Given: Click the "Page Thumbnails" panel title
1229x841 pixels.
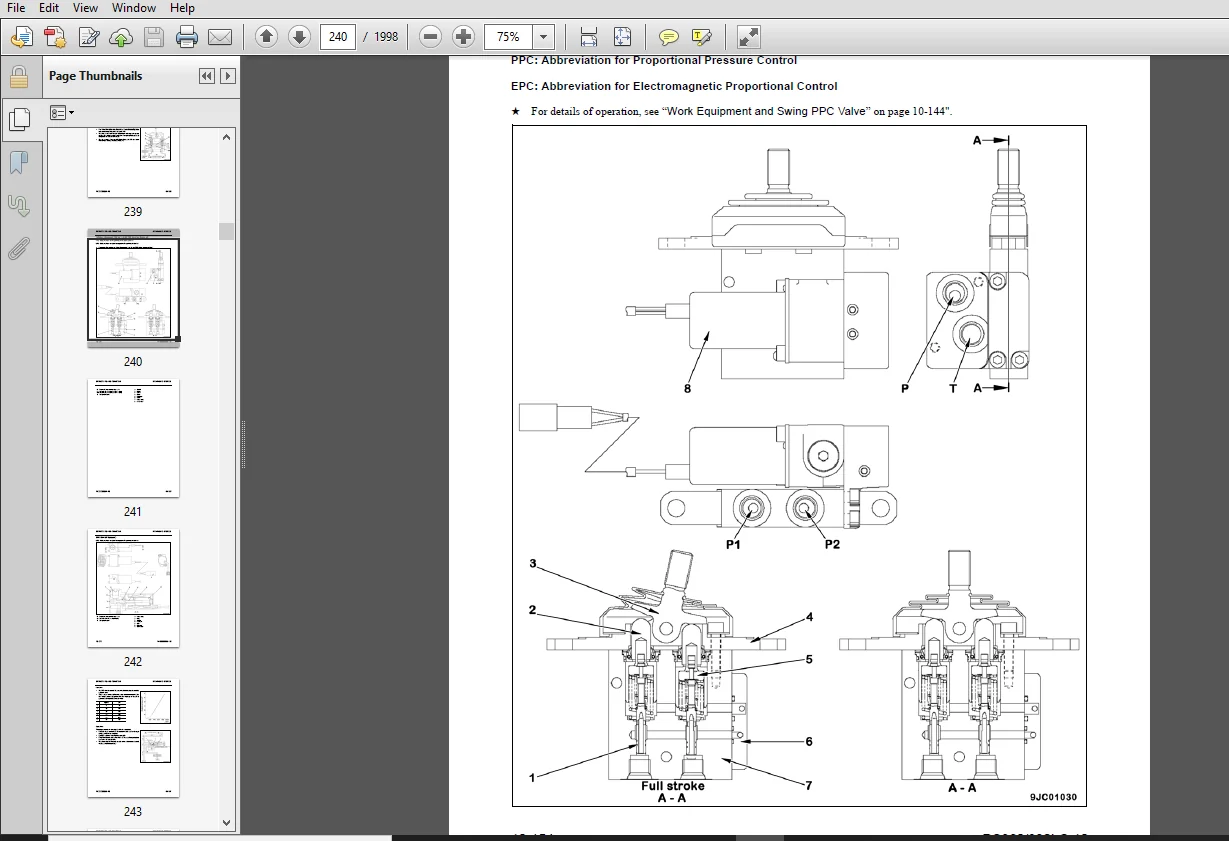Looking at the screenshot, I should tap(96, 76).
